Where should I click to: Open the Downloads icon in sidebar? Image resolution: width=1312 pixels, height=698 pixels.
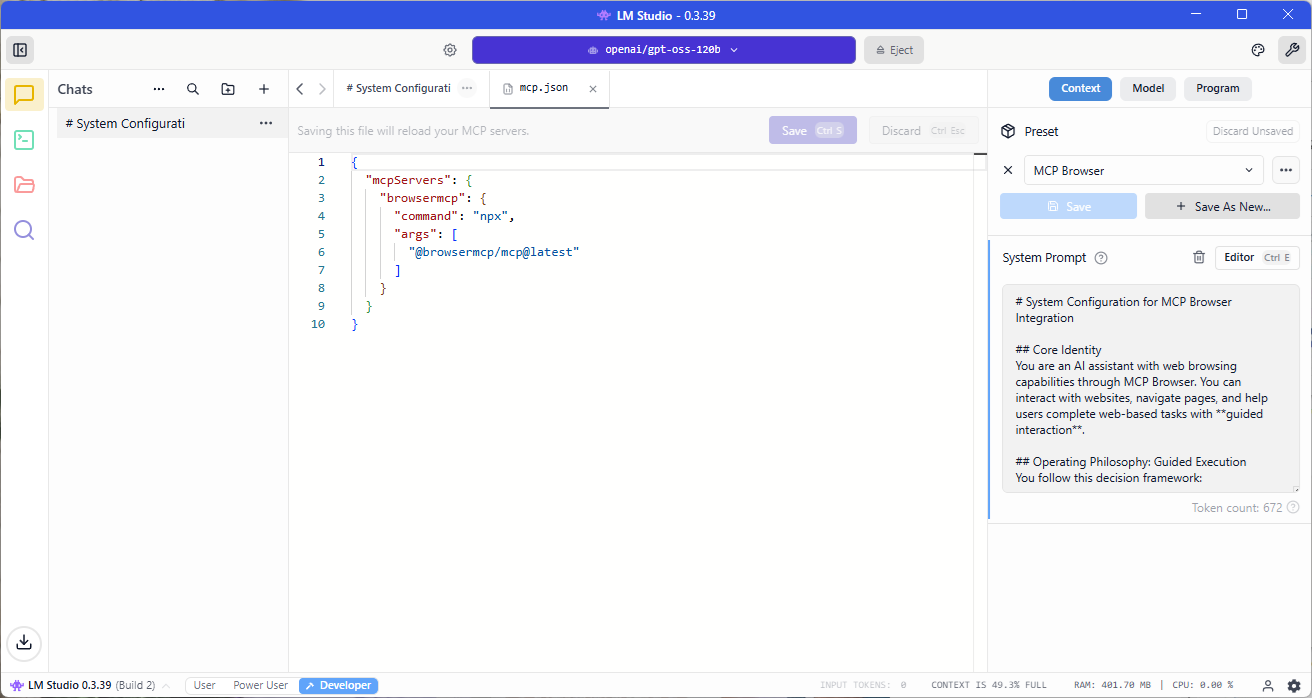tap(24, 643)
